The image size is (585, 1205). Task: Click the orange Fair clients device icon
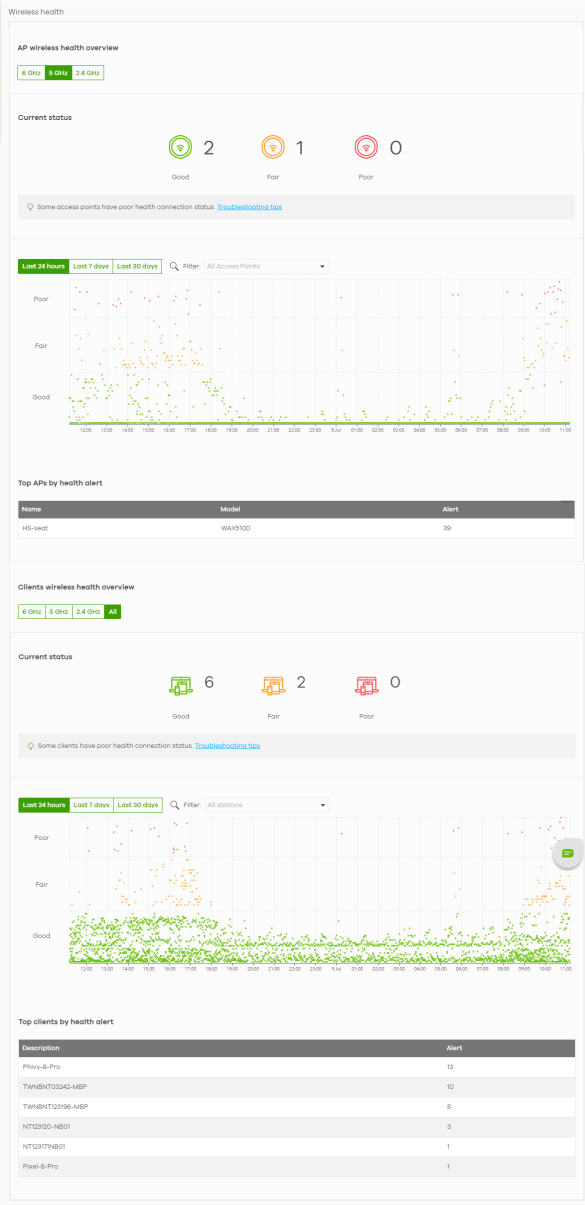[x=273, y=685]
